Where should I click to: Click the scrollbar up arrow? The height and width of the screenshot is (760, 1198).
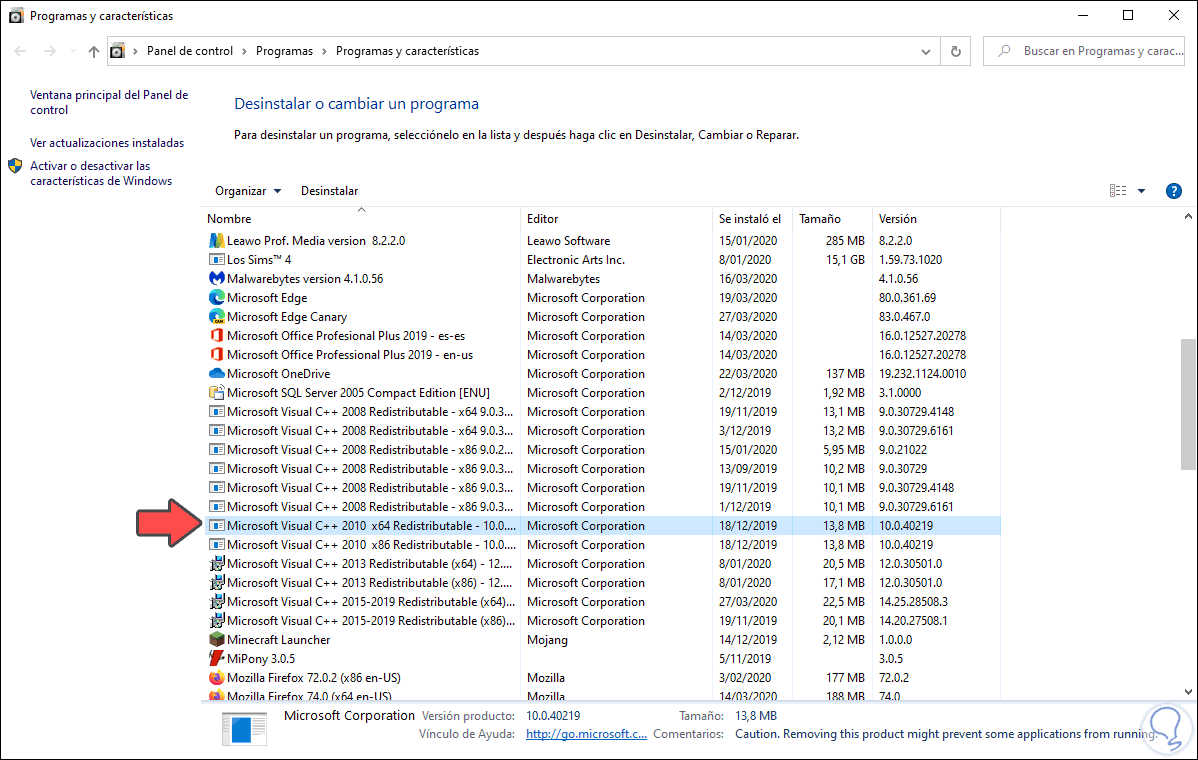tap(1188, 217)
